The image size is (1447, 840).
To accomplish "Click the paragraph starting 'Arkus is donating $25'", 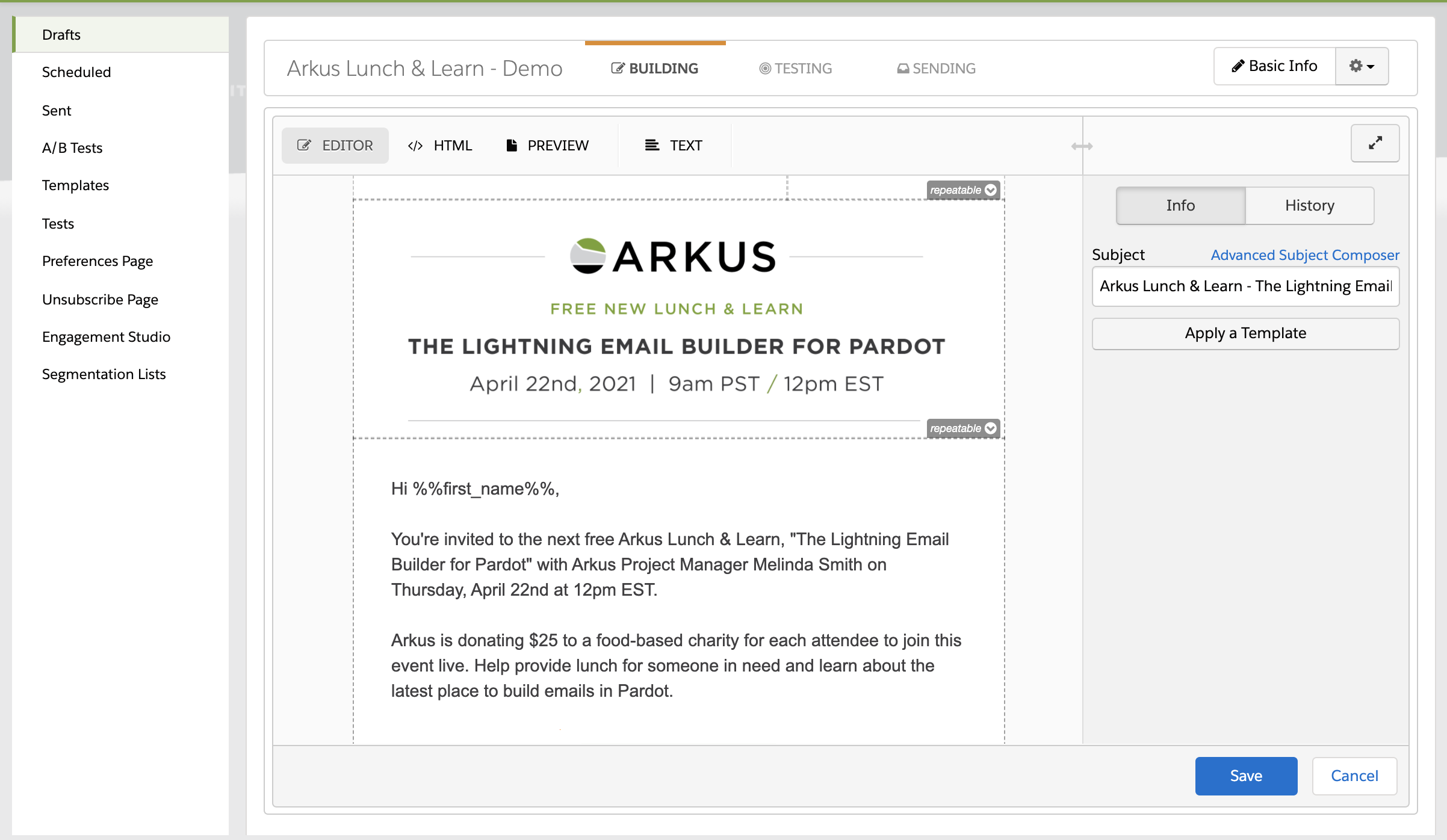I will [x=676, y=666].
